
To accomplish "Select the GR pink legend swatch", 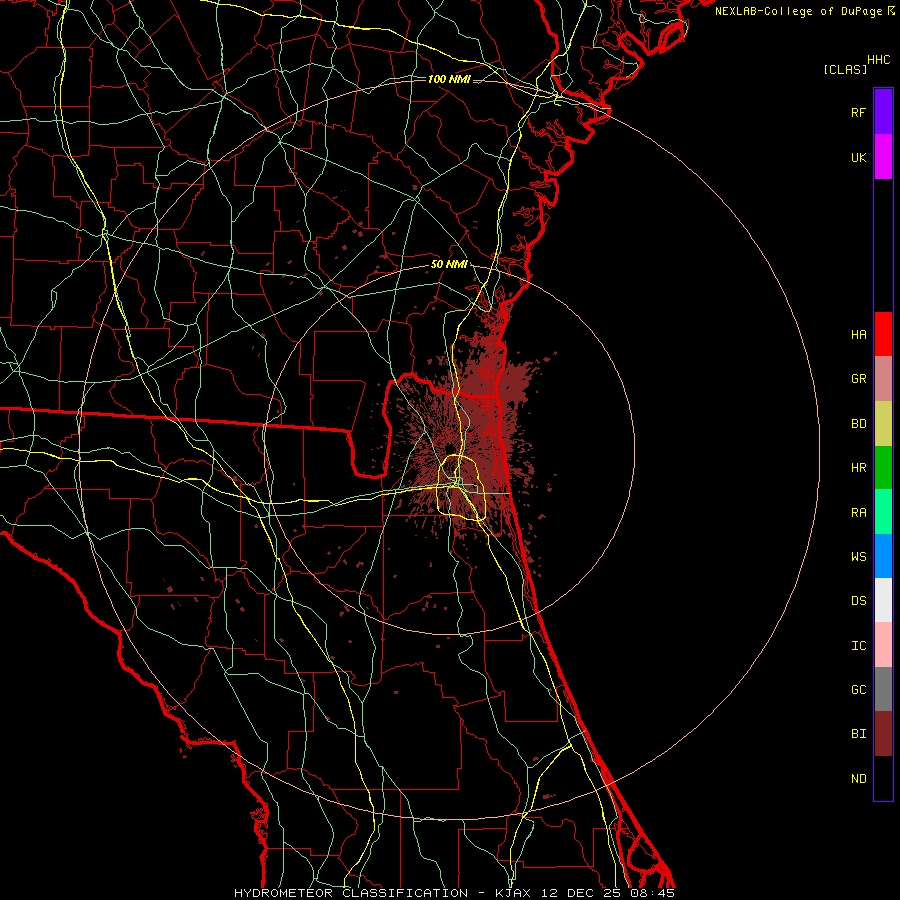I will [x=883, y=379].
